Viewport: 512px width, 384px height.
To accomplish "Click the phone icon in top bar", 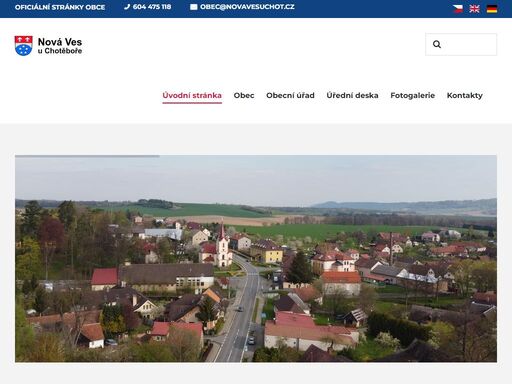I will [x=127, y=7].
